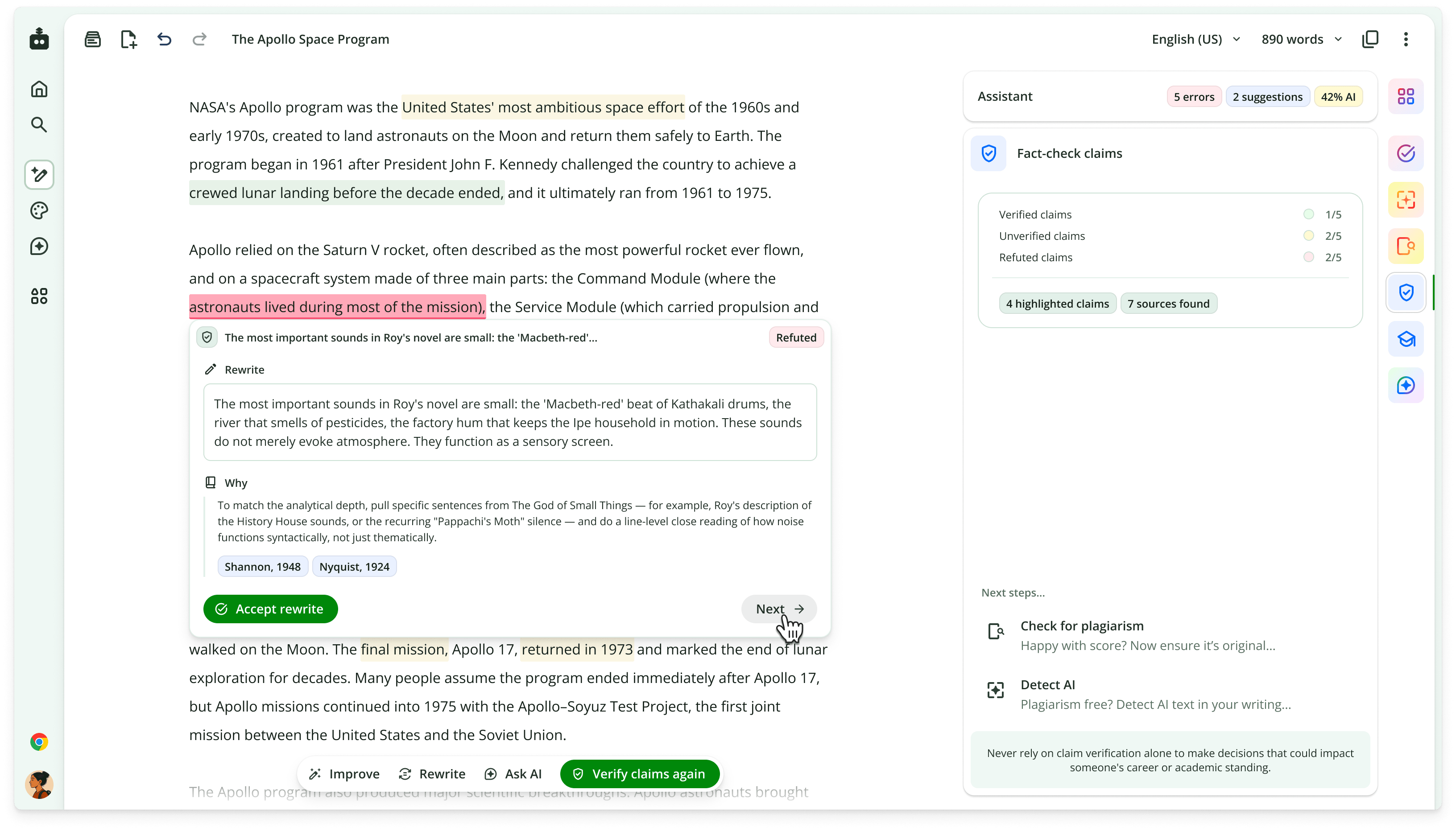
Task: Accept the rewrite suggestion
Action: [x=270, y=609]
